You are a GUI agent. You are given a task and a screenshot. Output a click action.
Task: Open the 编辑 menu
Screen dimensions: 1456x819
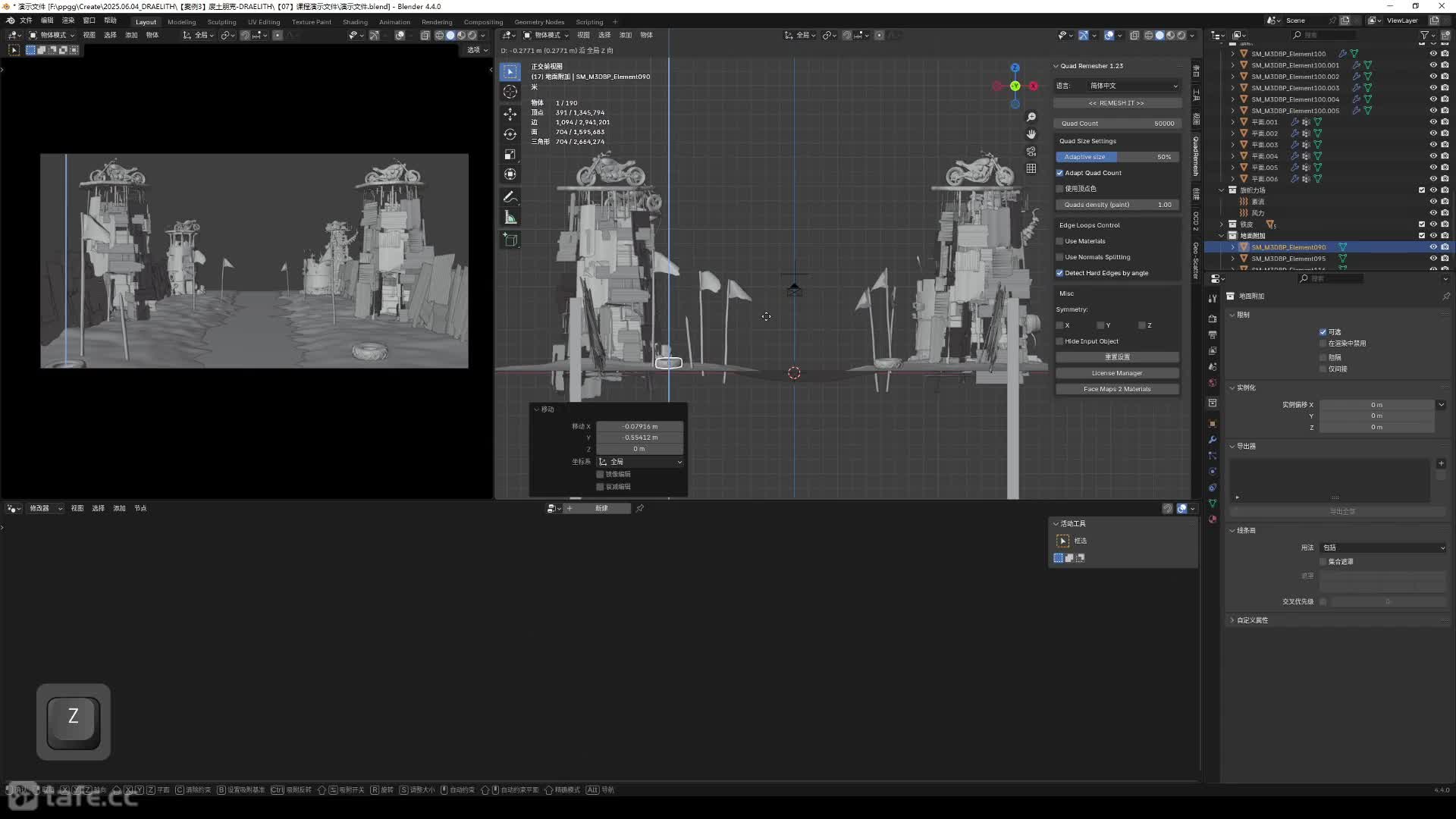[47, 20]
